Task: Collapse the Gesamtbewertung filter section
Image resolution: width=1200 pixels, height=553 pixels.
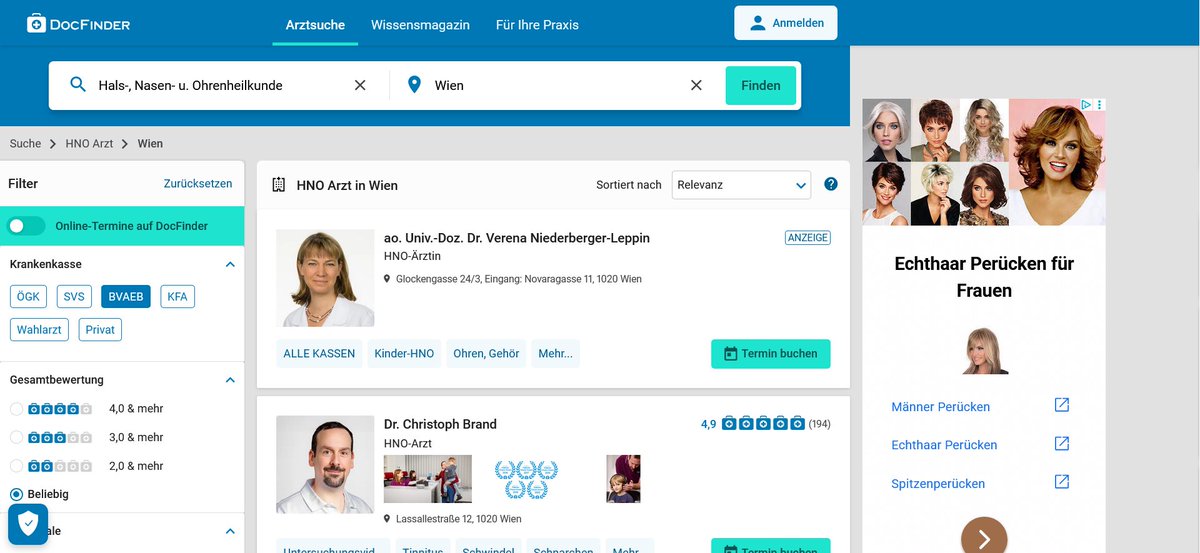Action: tap(230, 380)
